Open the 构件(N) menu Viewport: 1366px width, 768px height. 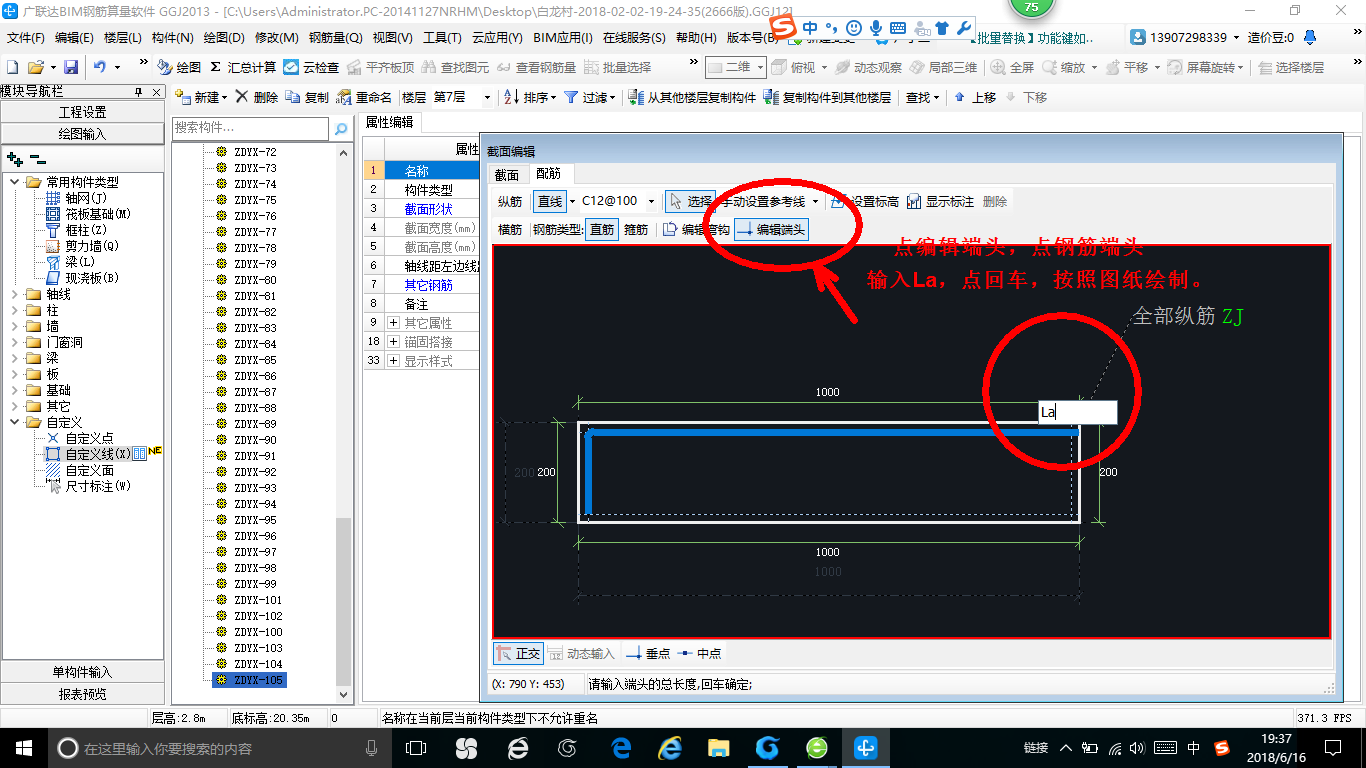pyautogui.click(x=172, y=37)
